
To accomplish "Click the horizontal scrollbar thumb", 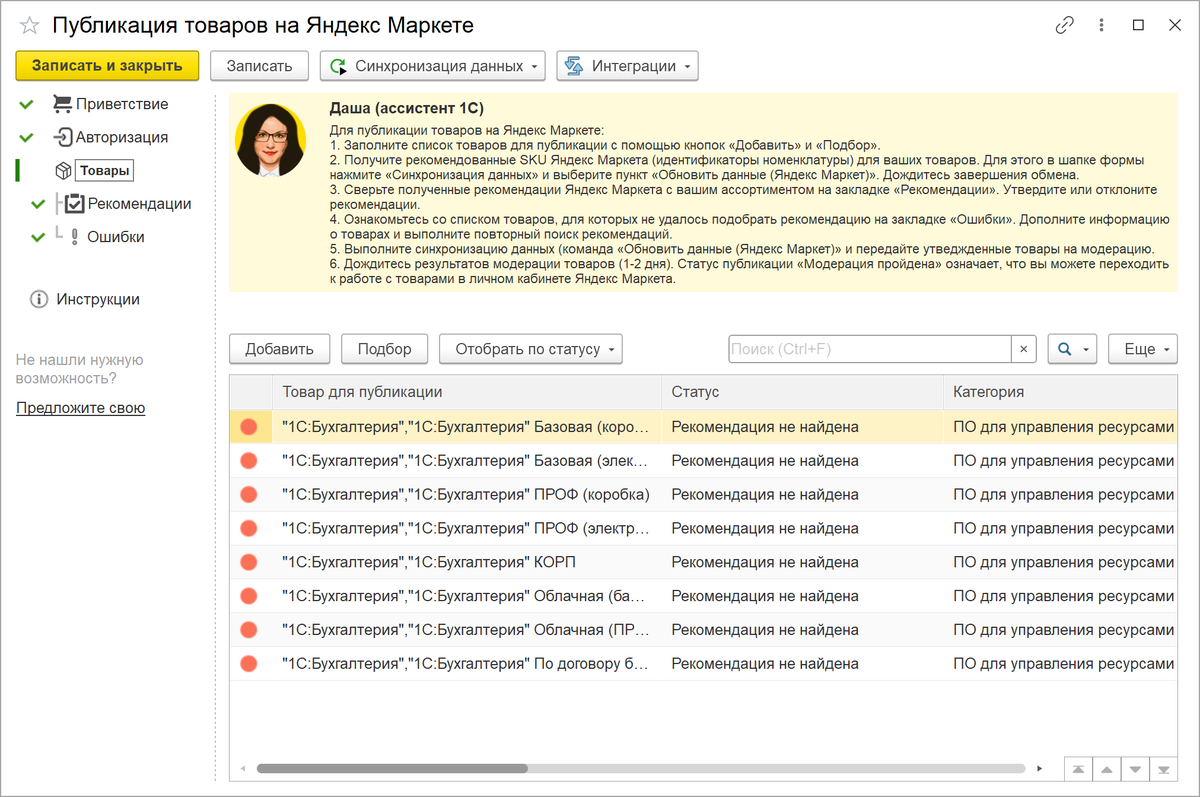I will (392, 769).
